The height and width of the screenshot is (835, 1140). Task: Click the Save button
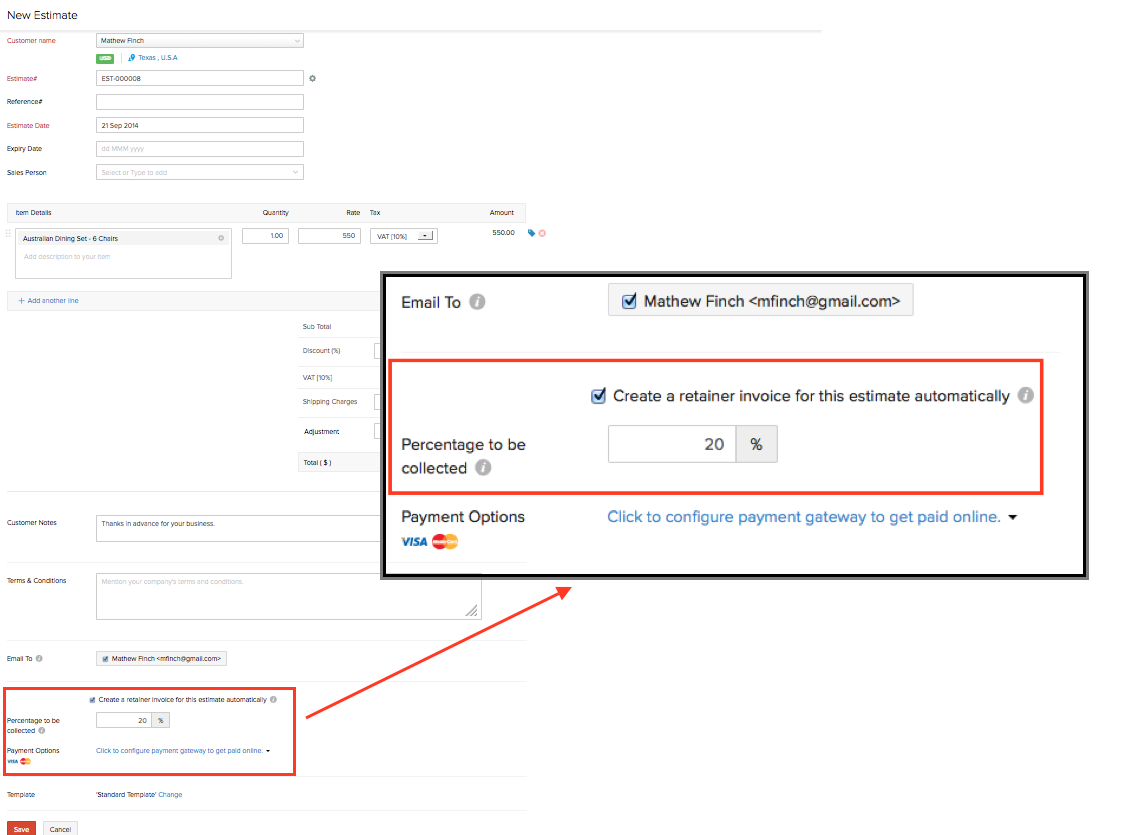(22, 828)
